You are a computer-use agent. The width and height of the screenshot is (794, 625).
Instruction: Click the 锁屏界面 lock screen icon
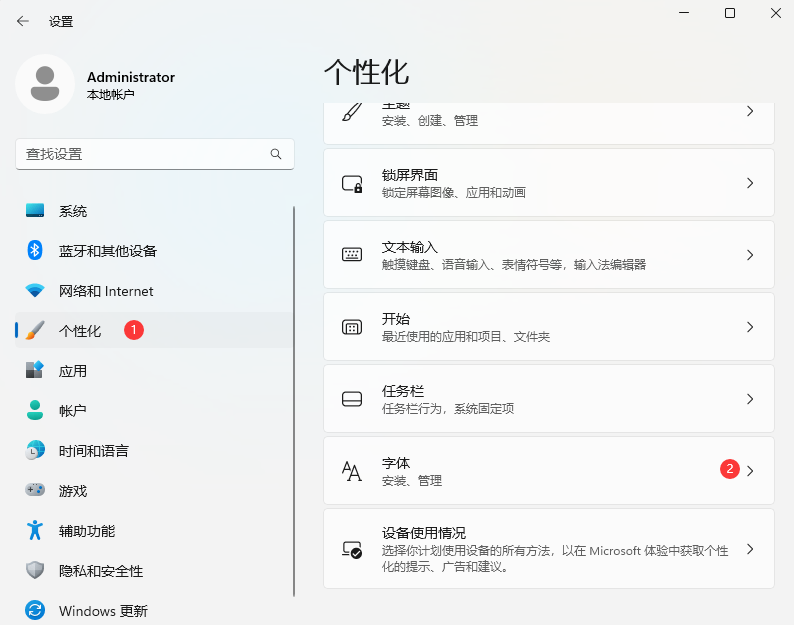coord(352,184)
